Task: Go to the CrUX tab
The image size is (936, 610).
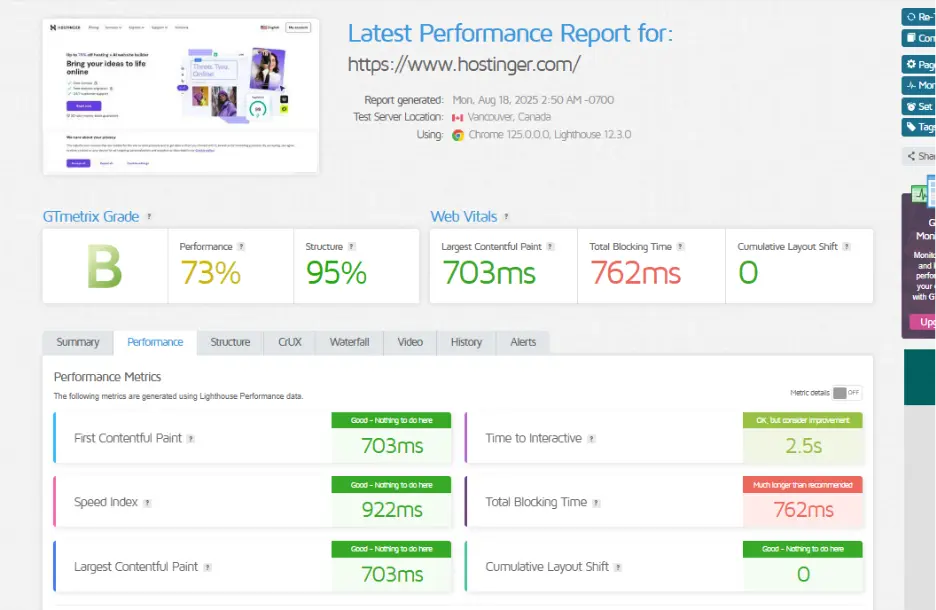Action: click(x=290, y=342)
